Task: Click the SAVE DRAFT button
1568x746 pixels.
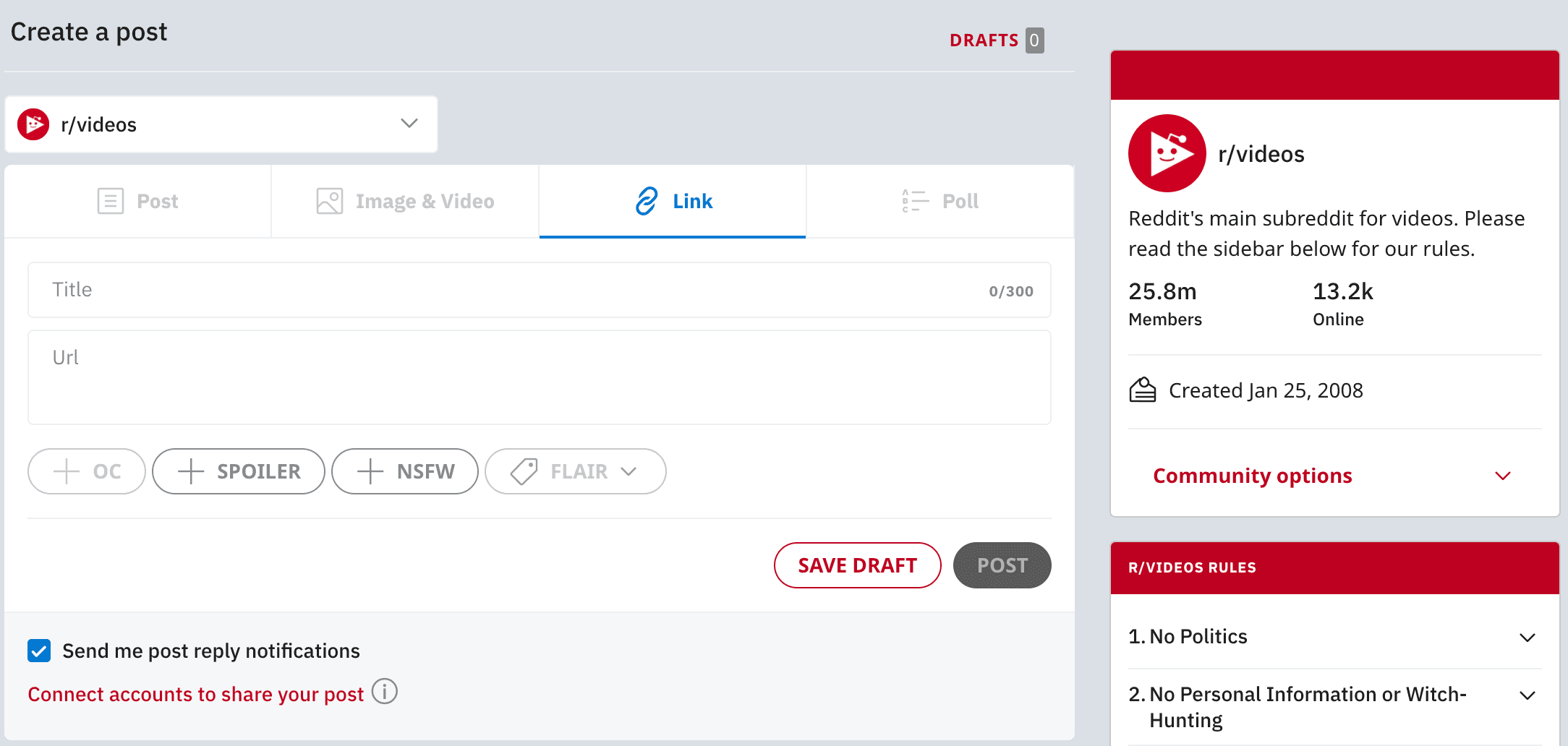Action: pyautogui.click(x=858, y=565)
